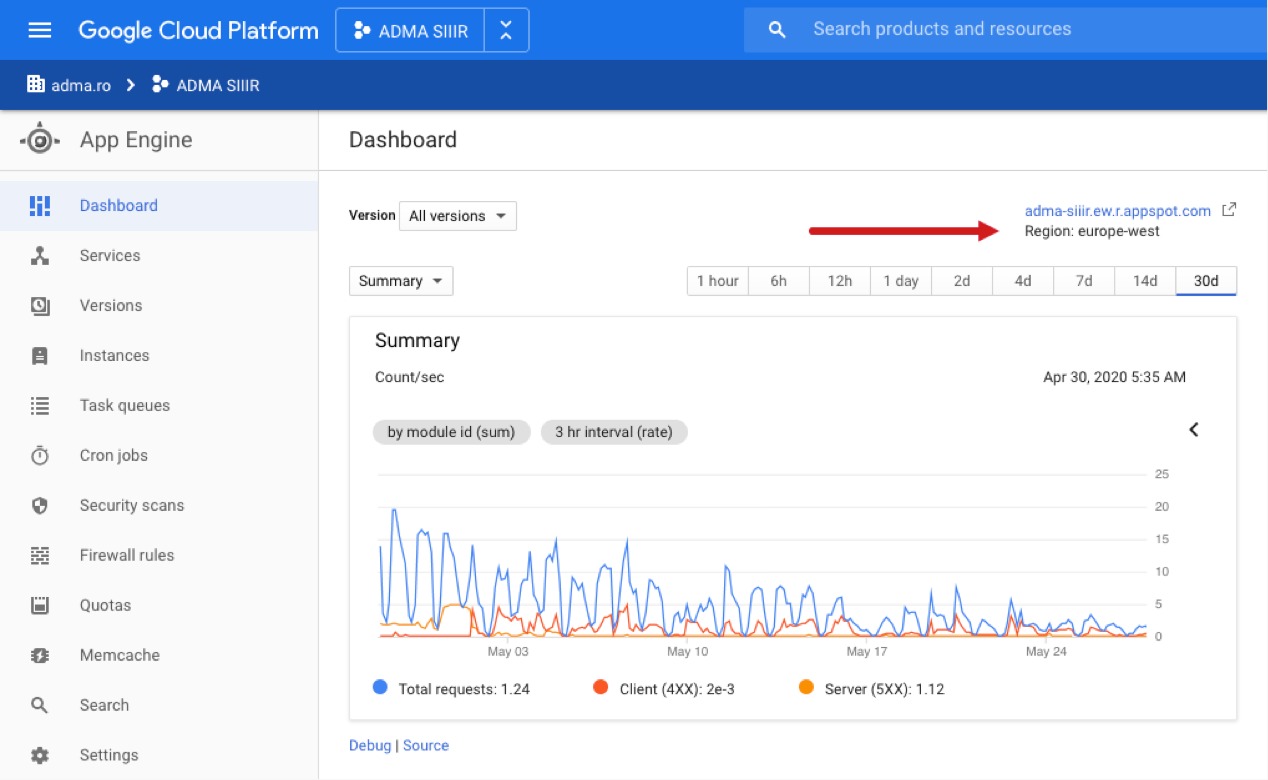Click the Cron jobs timer icon

pos(40,456)
